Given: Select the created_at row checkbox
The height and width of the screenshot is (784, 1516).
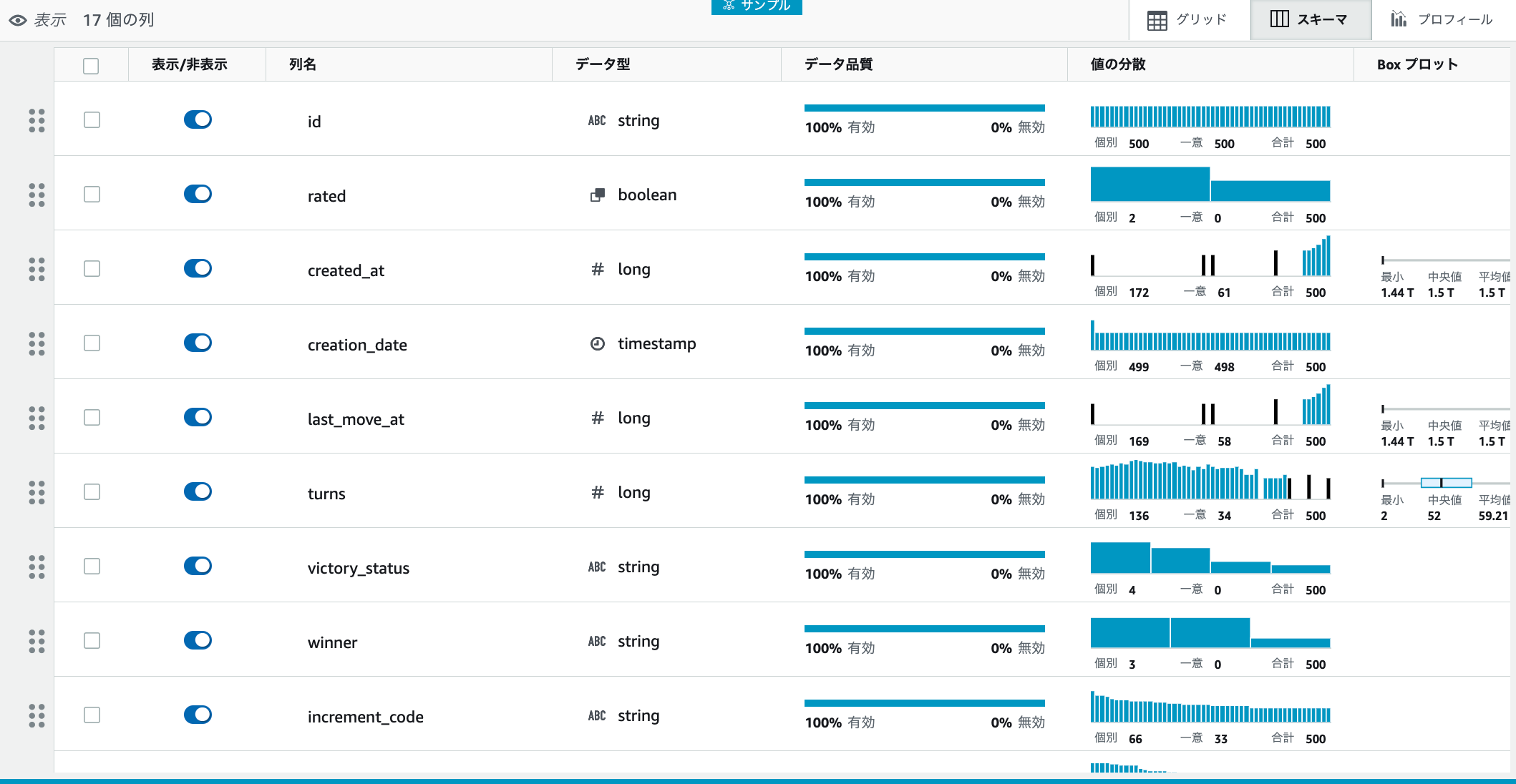Looking at the screenshot, I should tap(92, 269).
